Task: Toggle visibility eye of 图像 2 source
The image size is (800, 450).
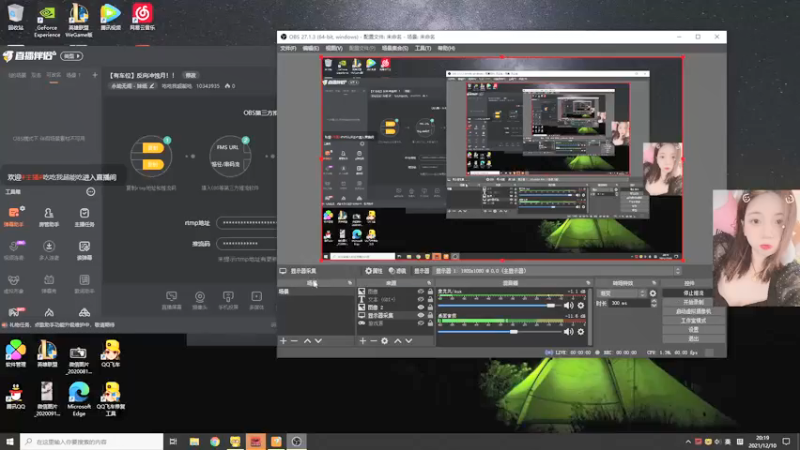Action: tap(420, 307)
